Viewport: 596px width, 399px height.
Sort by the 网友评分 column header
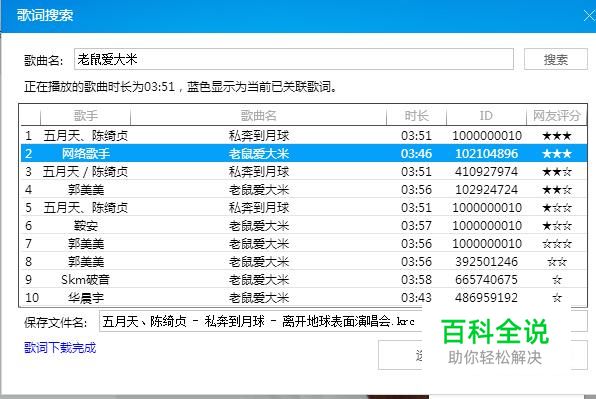(x=556, y=116)
